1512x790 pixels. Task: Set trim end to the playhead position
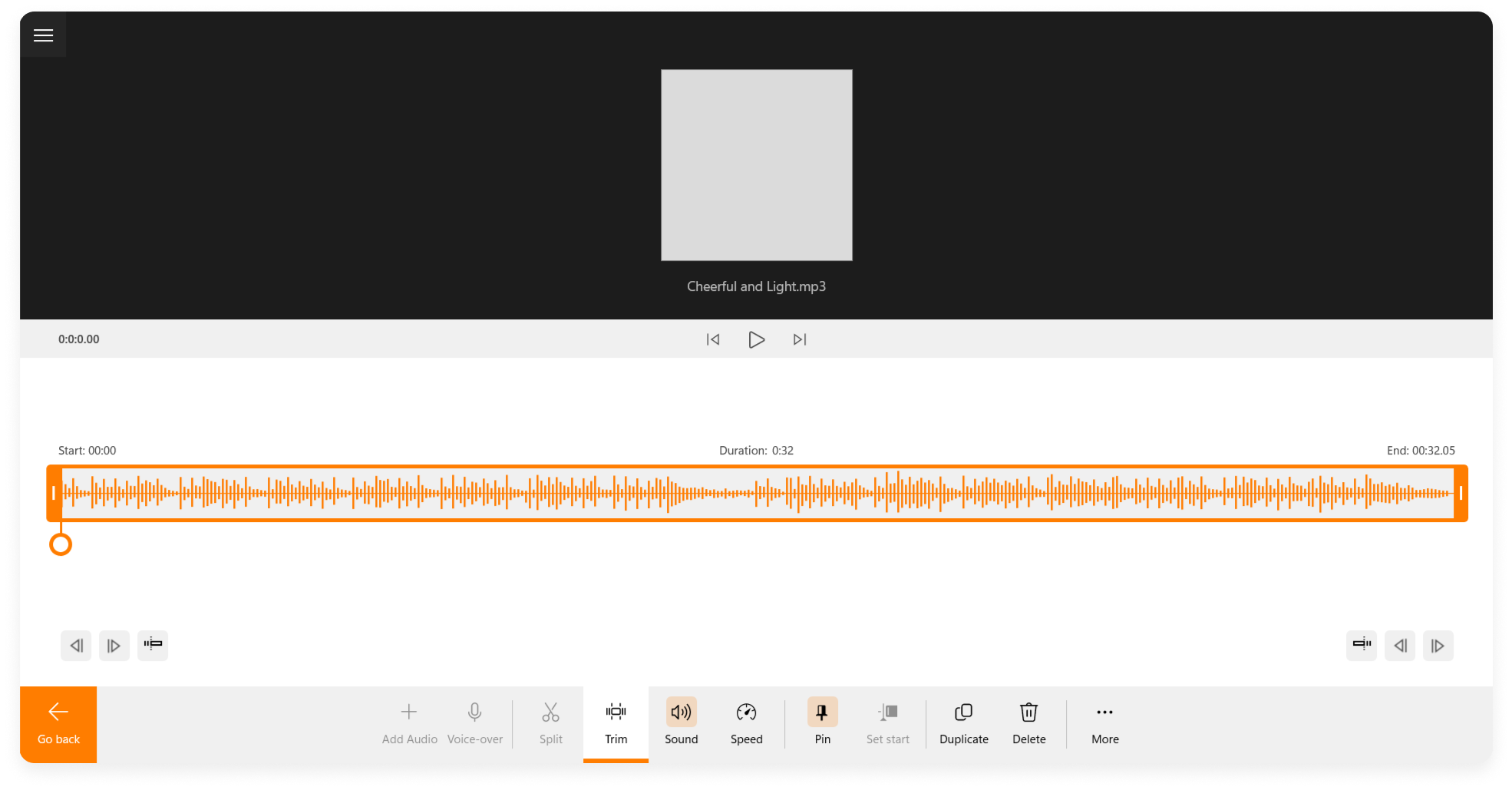[x=1362, y=646]
